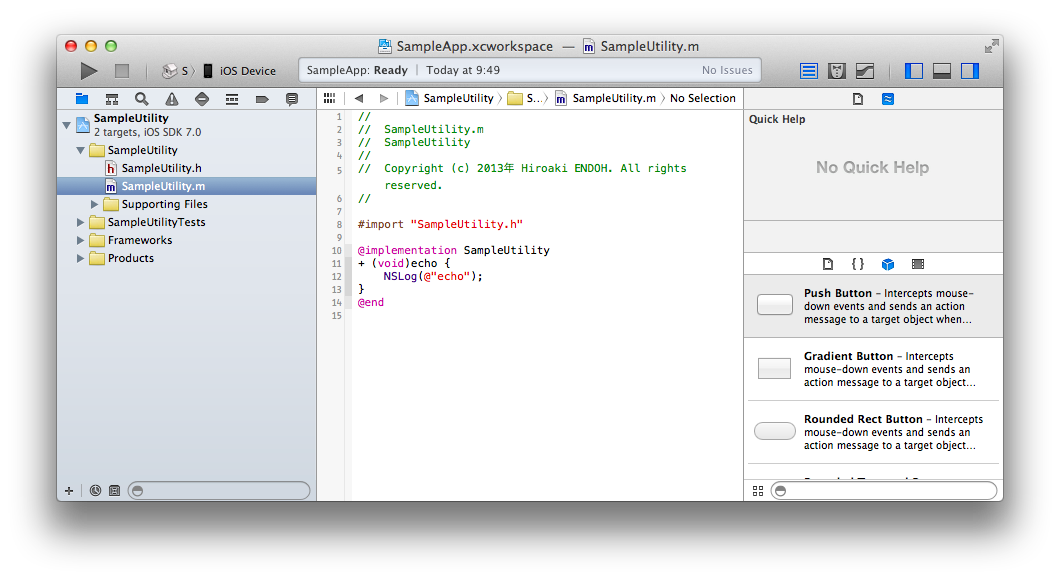Open the Issue navigator warning icon
Screen dimensions: 1060x580
click(172, 99)
